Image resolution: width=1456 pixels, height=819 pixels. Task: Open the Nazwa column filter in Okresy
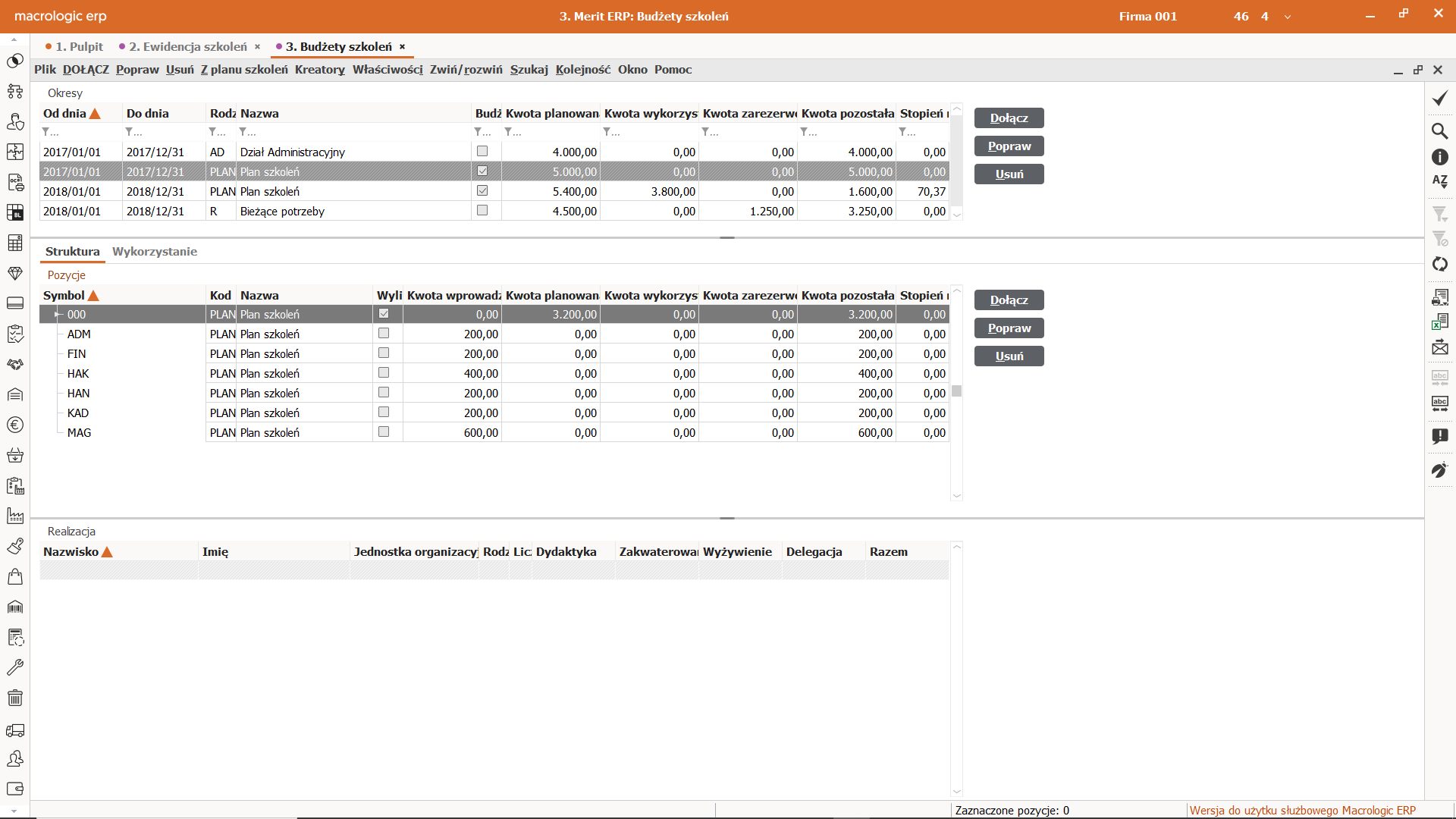pyautogui.click(x=243, y=132)
